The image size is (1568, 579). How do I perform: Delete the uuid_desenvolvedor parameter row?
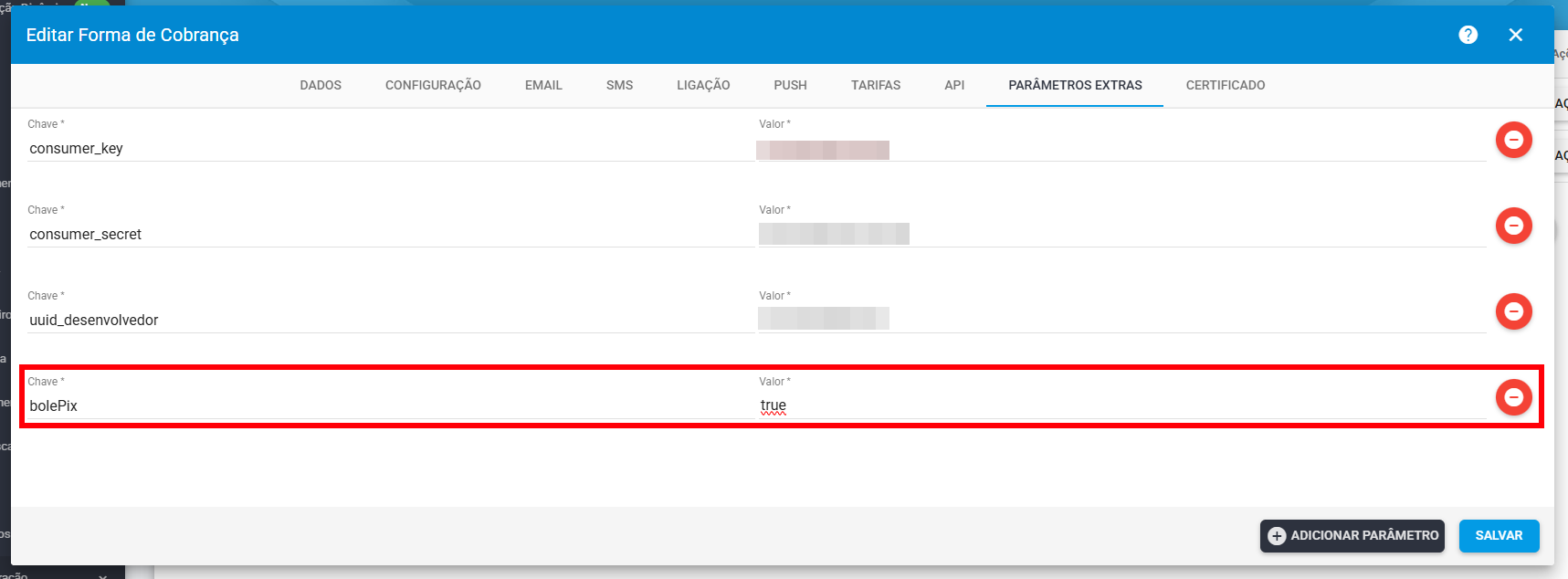click(x=1513, y=311)
